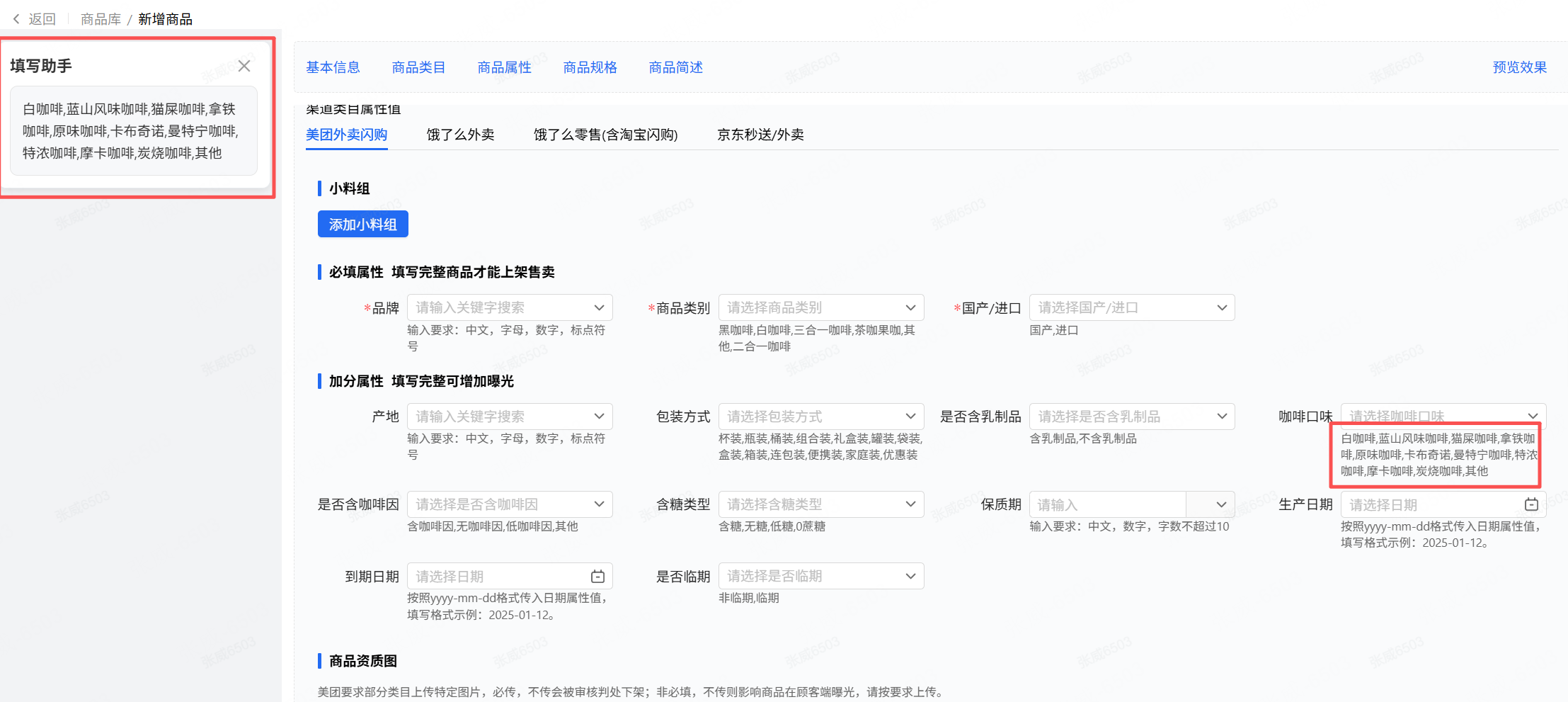The image size is (1568, 702).
Task: Switch to 饿了么外卖 tab
Action: tap(460, 135)
